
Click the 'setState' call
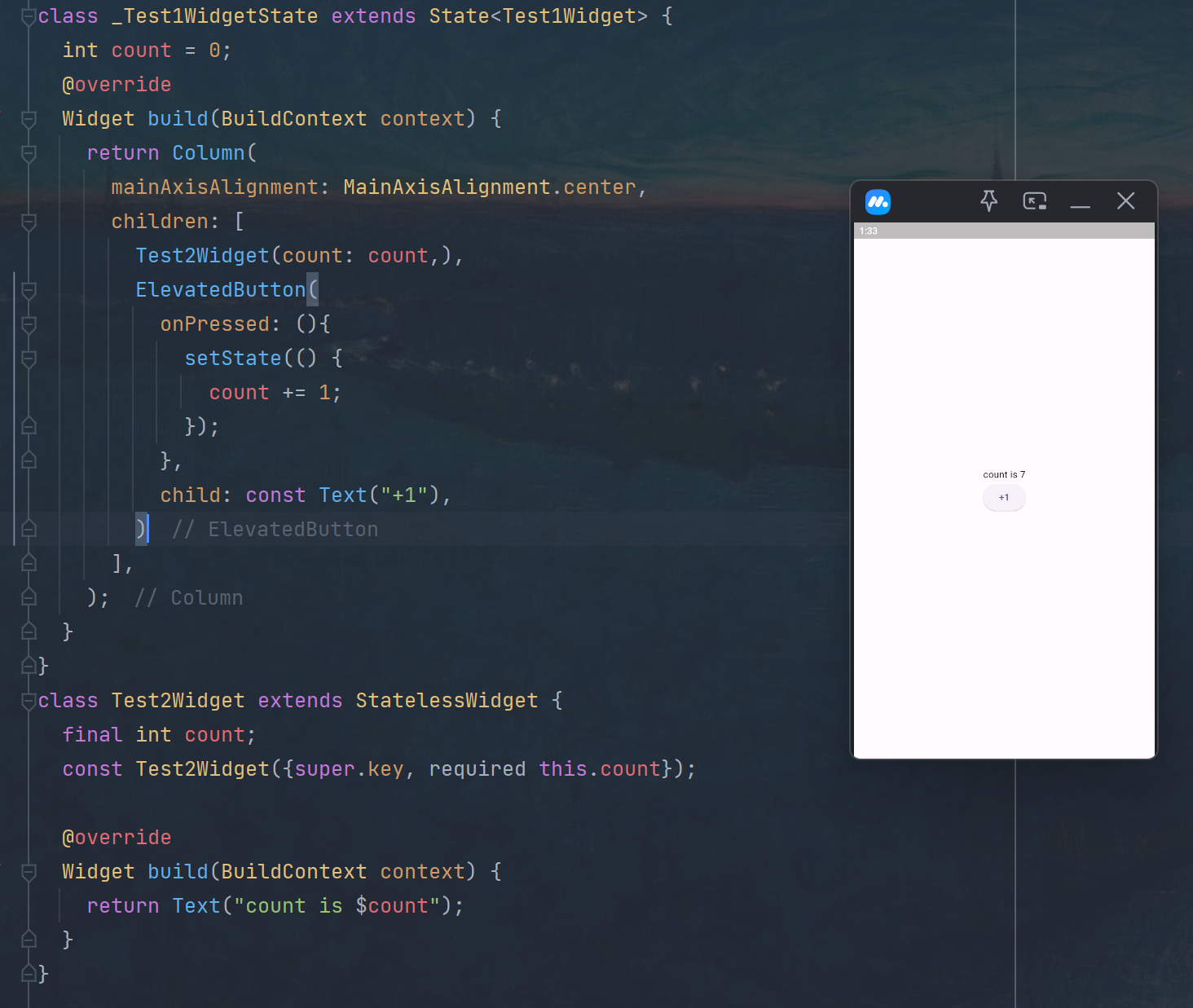pos(232,359)
